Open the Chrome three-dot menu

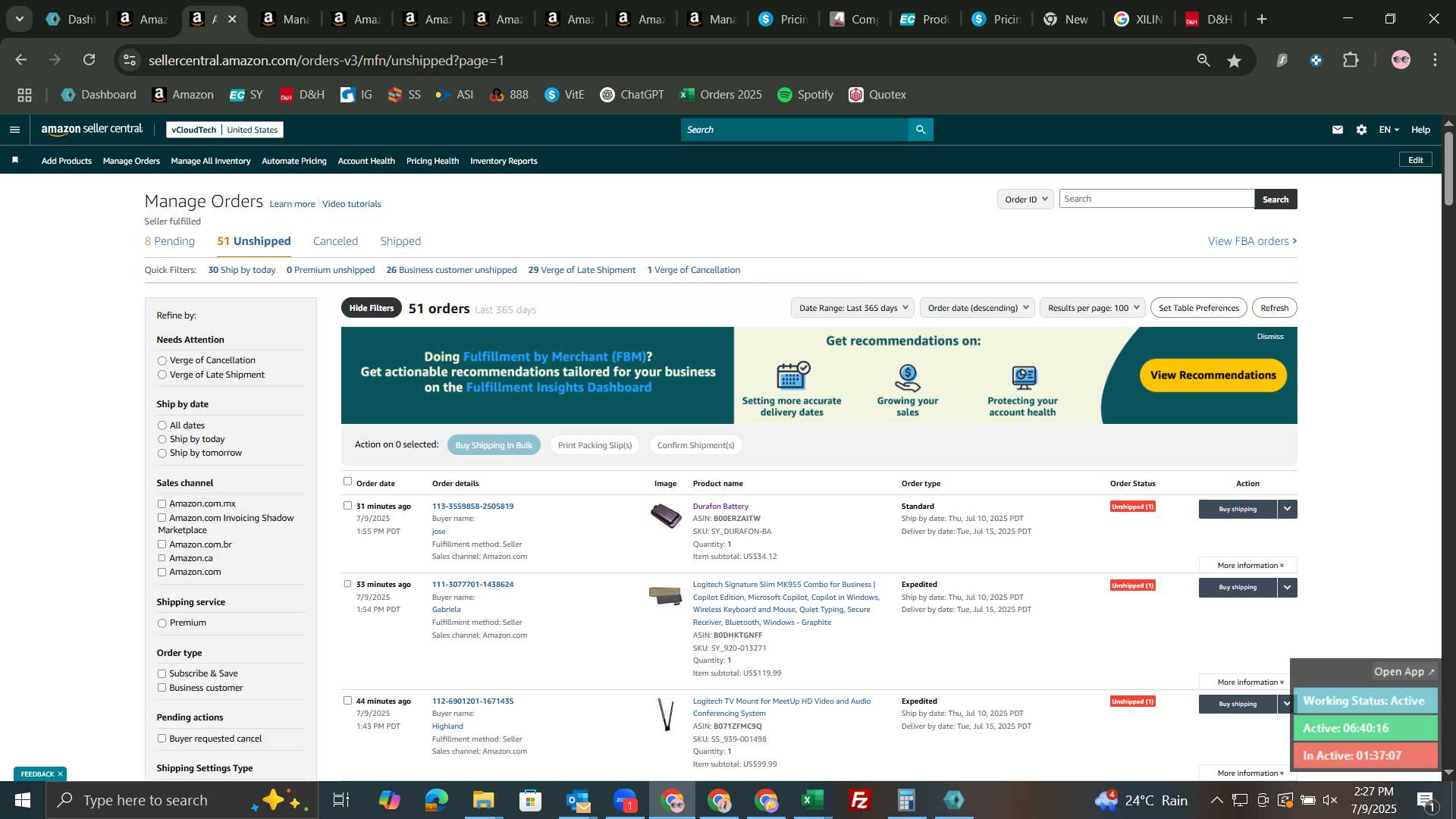pyautogui.click(x=1435, y=61)
